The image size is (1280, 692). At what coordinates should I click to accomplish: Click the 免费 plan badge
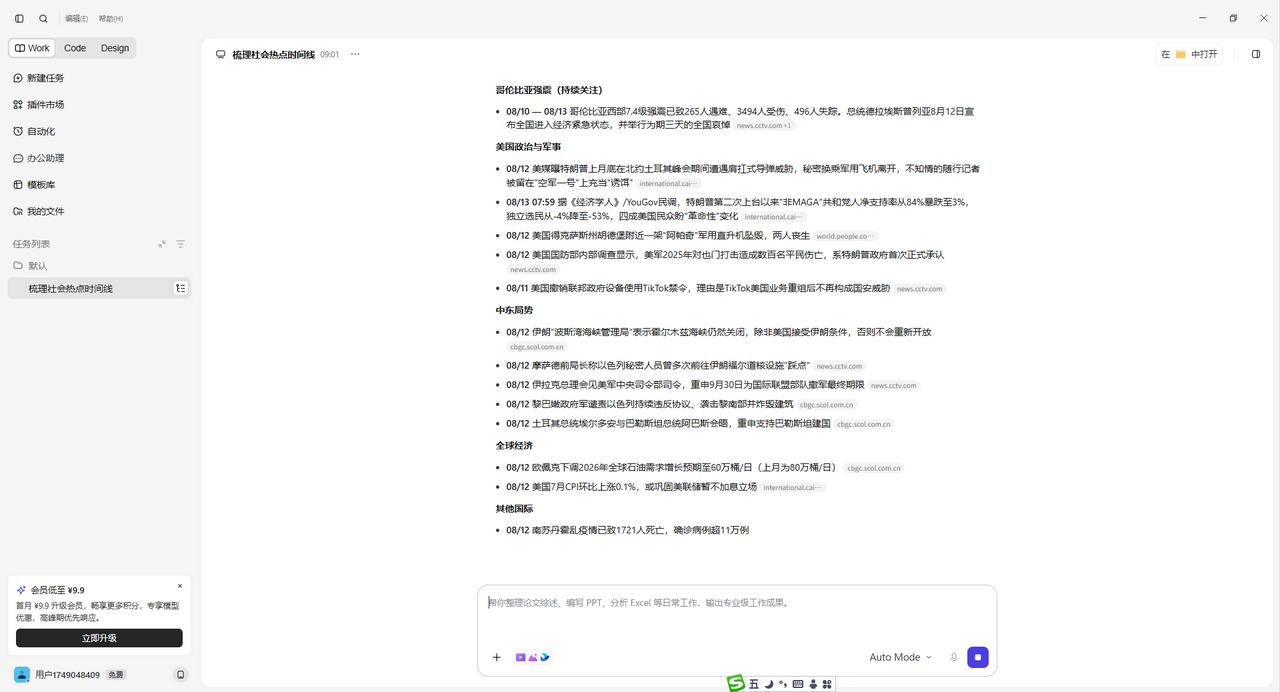[x=116, y=675]
